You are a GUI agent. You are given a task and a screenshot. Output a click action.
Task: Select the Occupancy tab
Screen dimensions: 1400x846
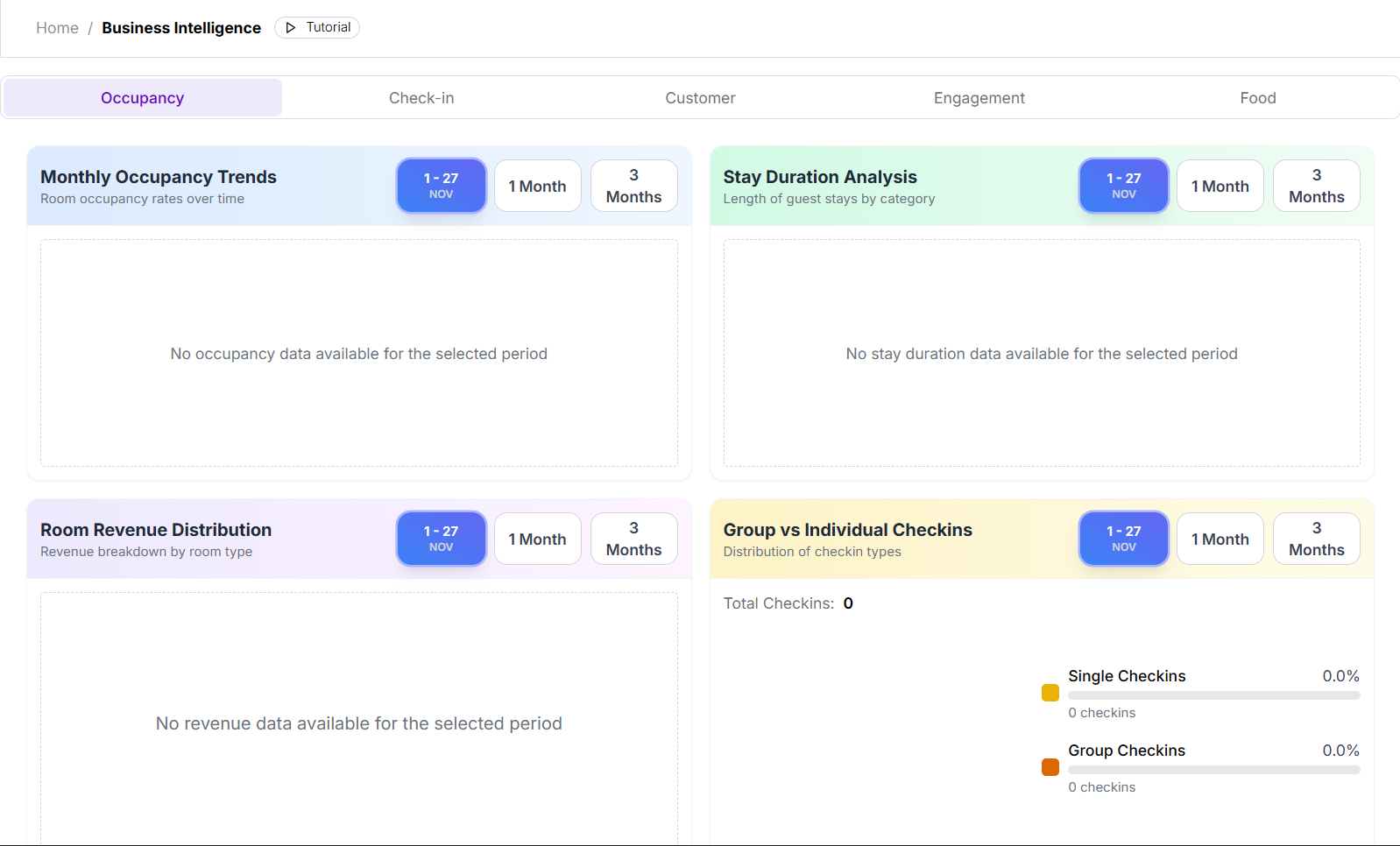click(142, 98)
